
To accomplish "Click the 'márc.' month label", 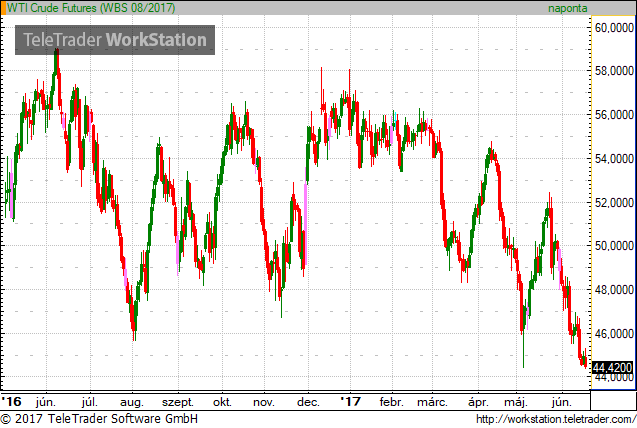I will (x=432, y=402).
